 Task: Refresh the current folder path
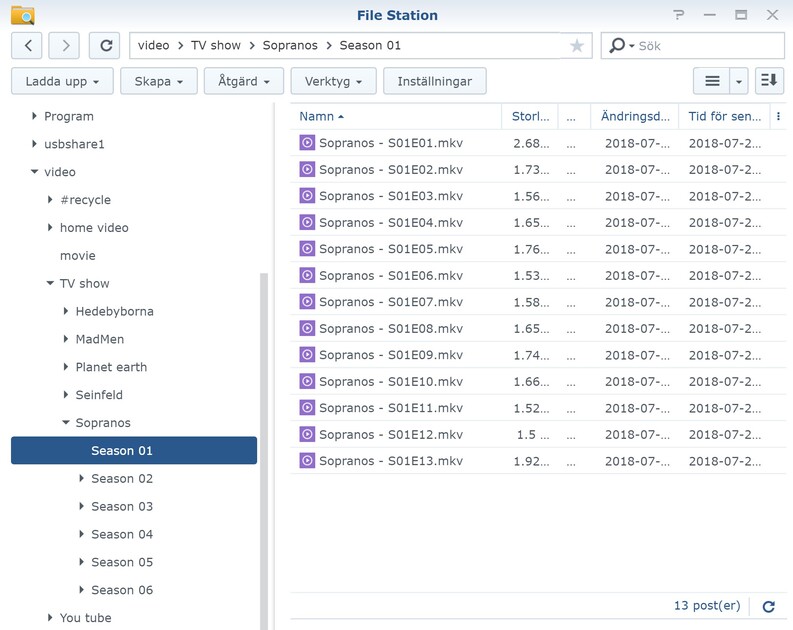click(x=104, y=46)
